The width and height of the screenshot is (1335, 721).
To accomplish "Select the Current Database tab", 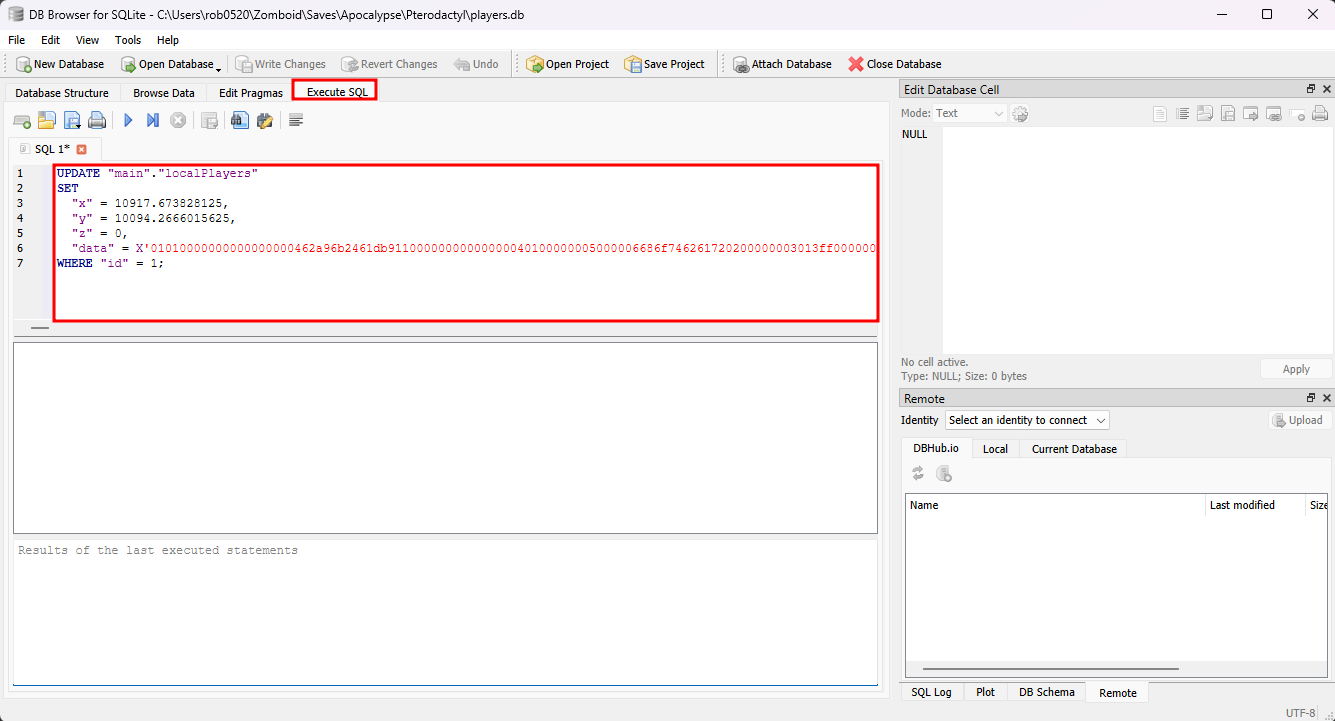I will [1074, 449].
